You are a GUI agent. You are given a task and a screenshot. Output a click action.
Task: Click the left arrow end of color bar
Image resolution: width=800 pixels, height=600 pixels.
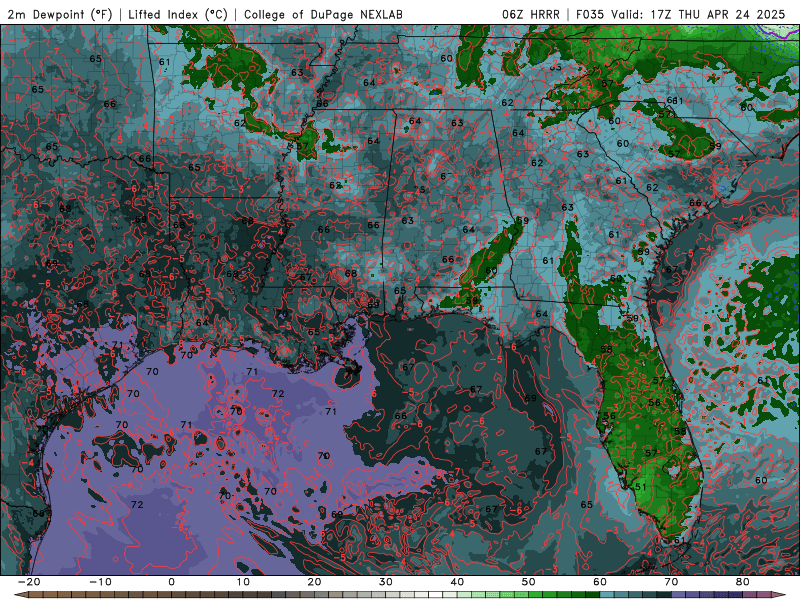point(19,595)
